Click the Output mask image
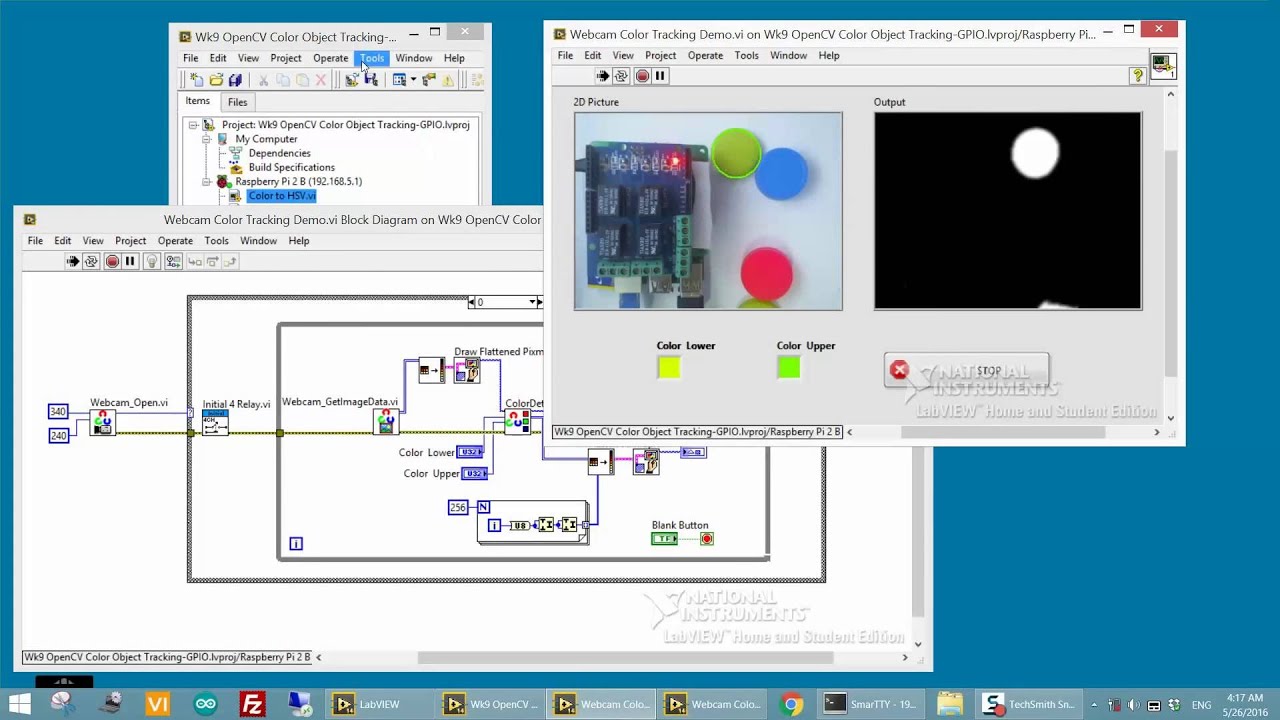Viewport: 1280px width, 720px height. point(1008,211)
